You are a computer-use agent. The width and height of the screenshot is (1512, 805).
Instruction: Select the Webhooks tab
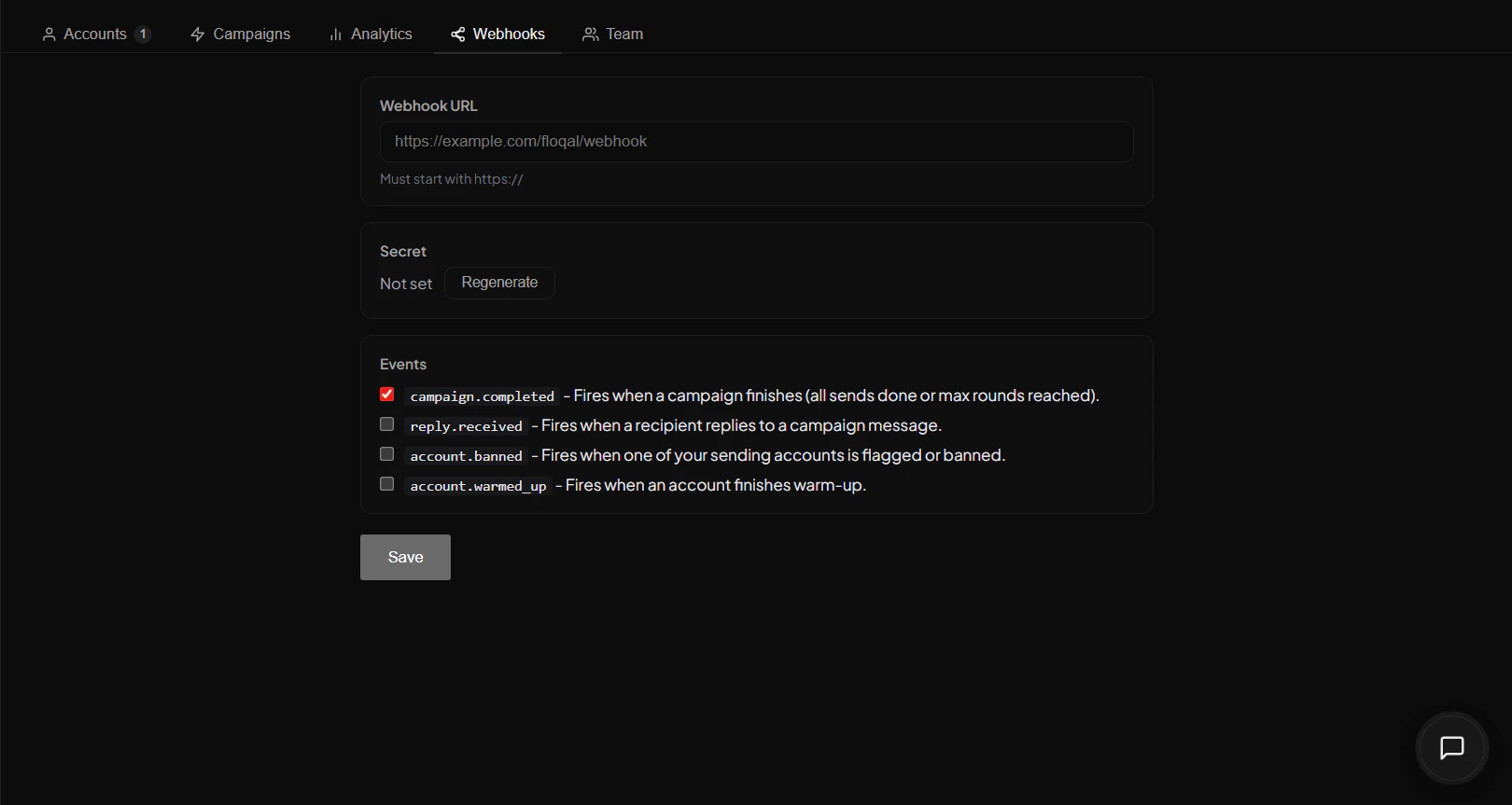coord(497,34)
